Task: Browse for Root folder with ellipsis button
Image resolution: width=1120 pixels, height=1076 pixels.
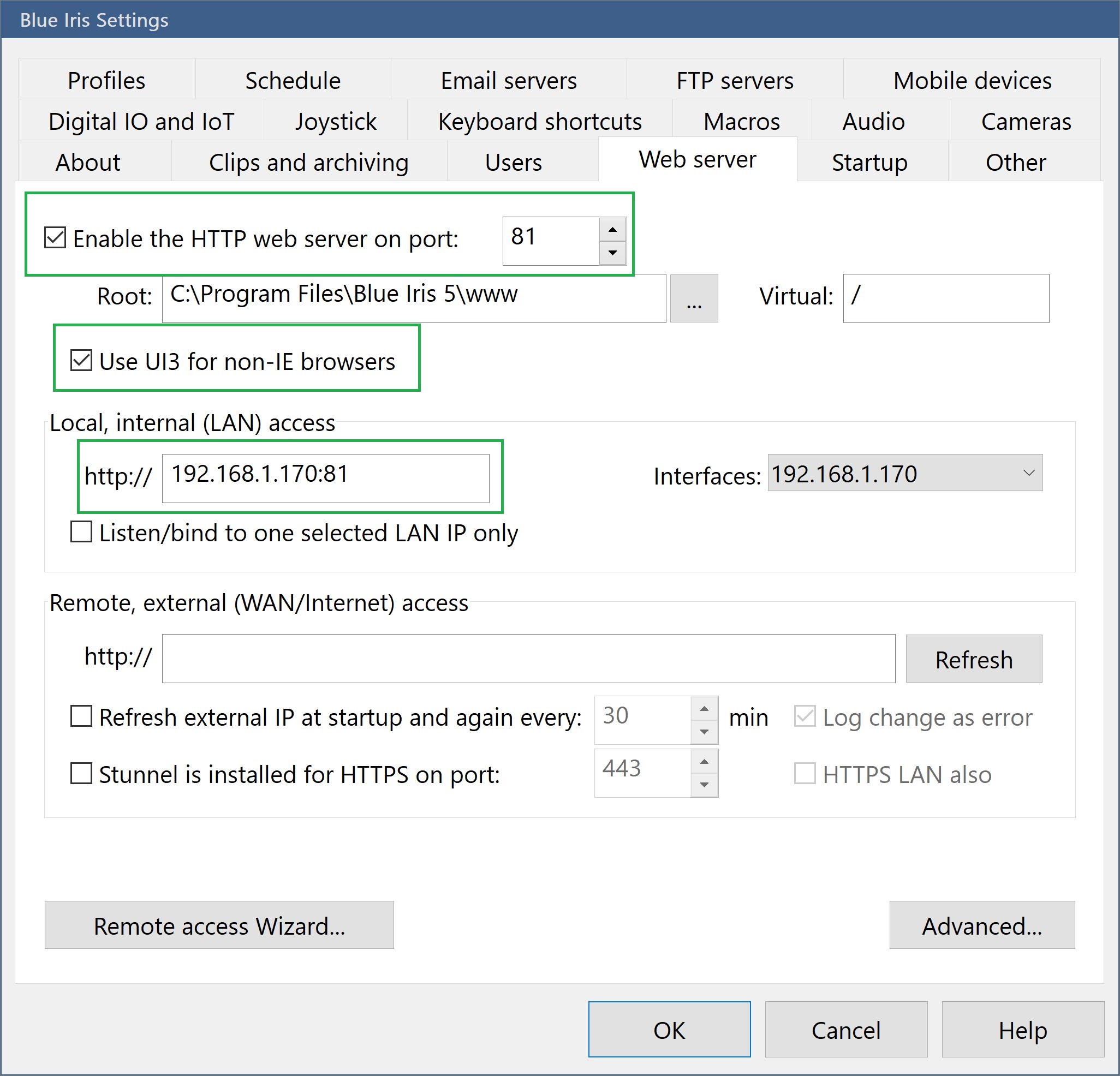Action: [x=694, y=298]
